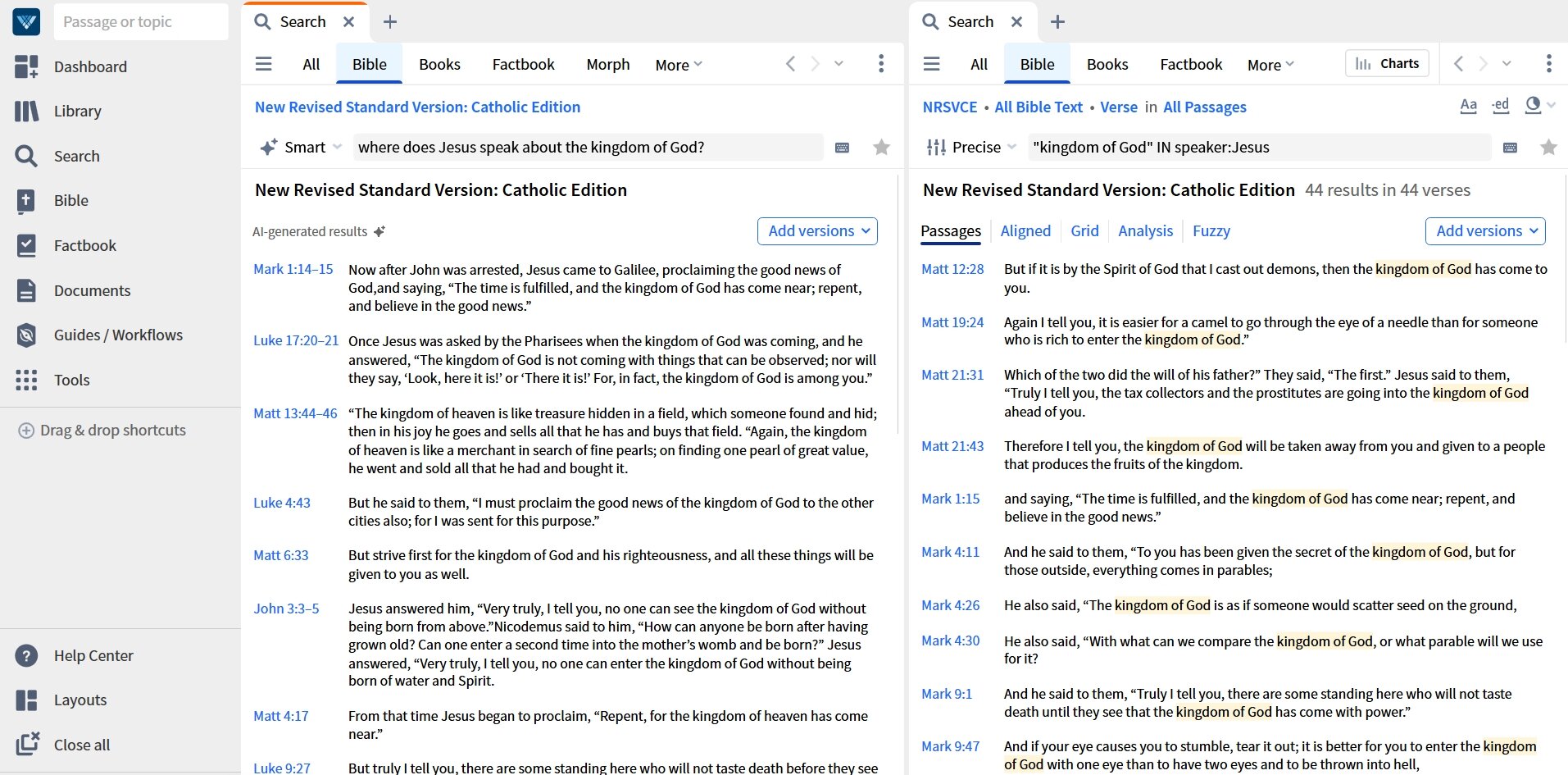This screenshot has height=775, width=1568.
Task: Toggle the -ed match all forms option
Action: (1501, 106)
